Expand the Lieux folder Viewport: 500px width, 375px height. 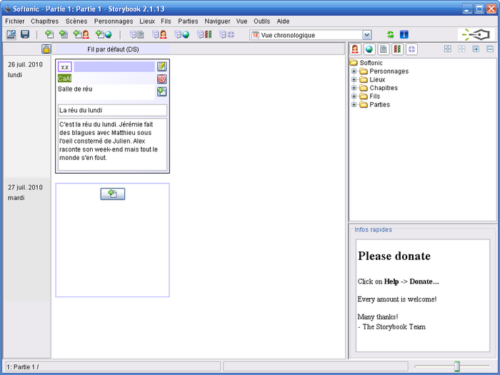(x=354, y=79)
